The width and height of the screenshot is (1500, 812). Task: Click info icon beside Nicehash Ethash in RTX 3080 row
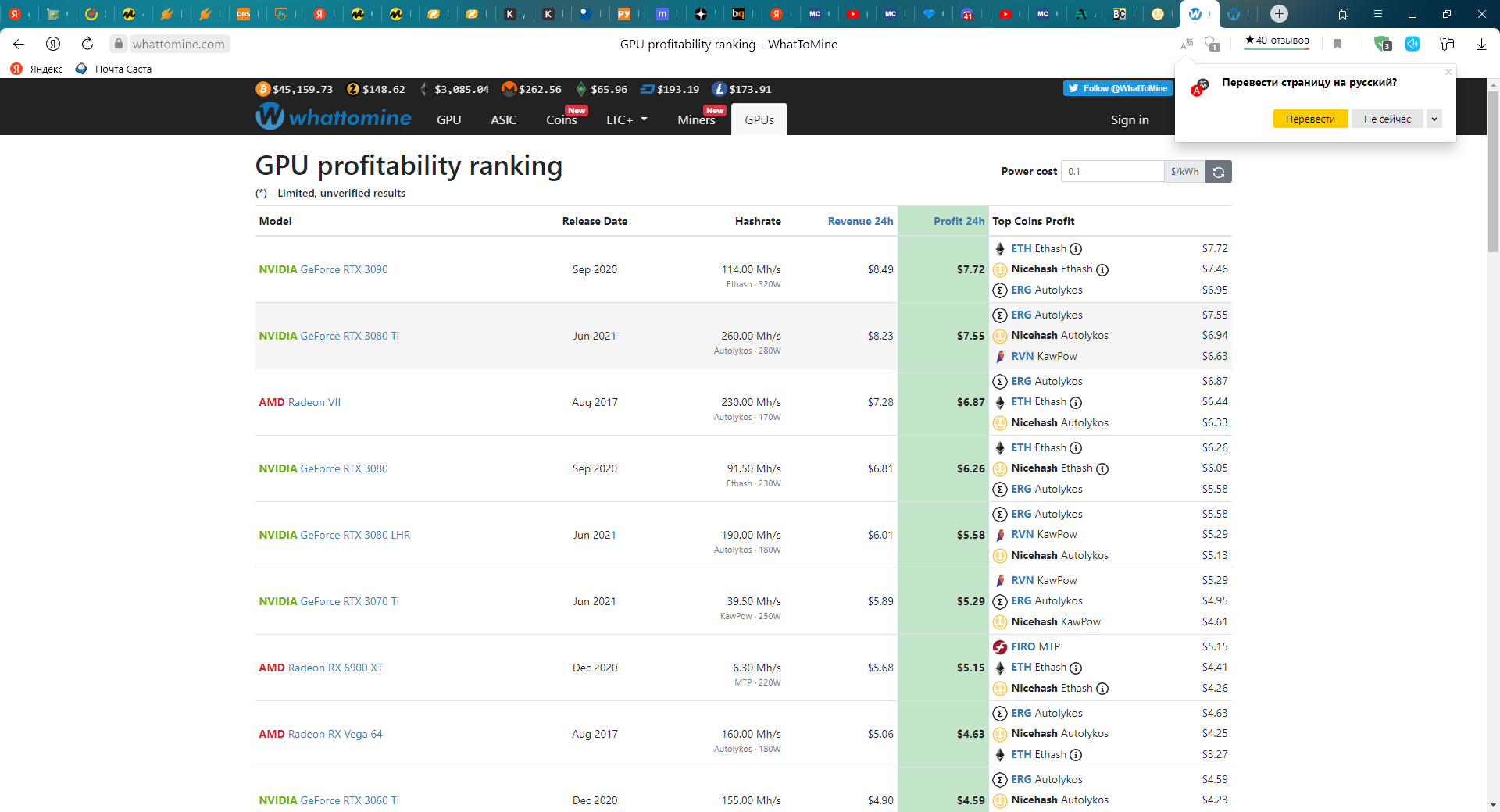point(1102,468)
